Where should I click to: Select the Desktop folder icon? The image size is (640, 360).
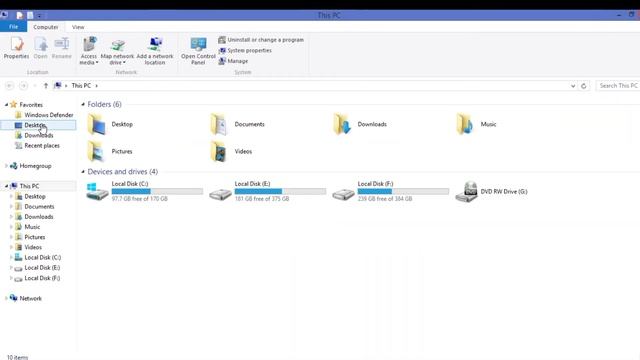point(97,124)
